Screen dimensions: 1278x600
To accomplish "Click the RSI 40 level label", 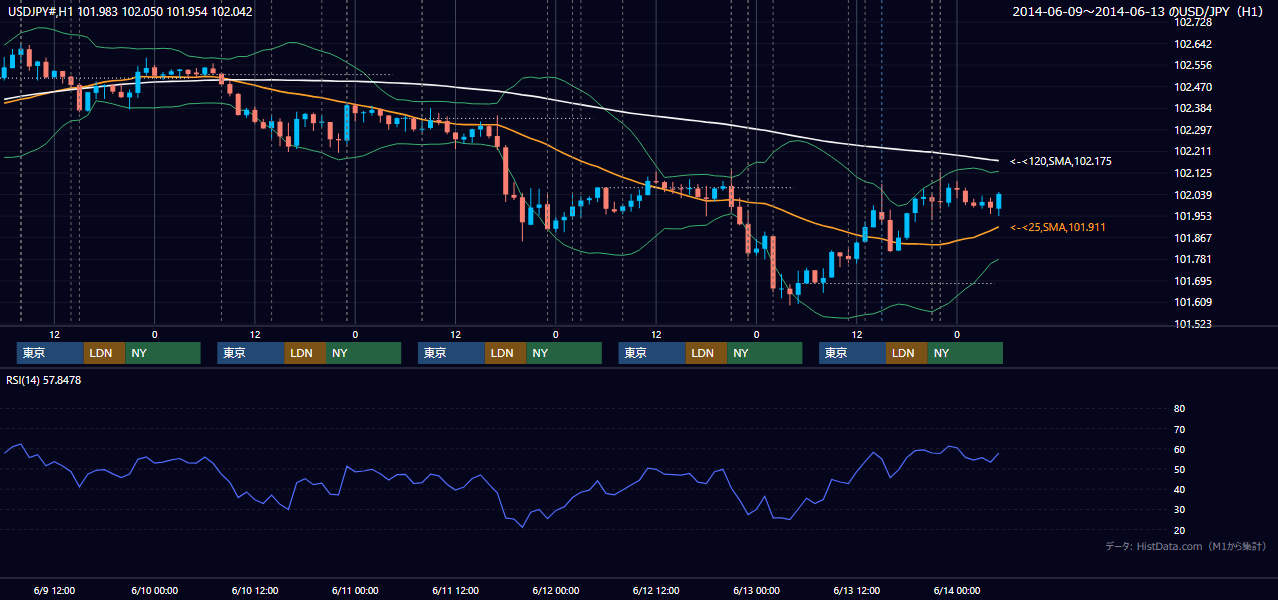I will tap(1179, 489).
